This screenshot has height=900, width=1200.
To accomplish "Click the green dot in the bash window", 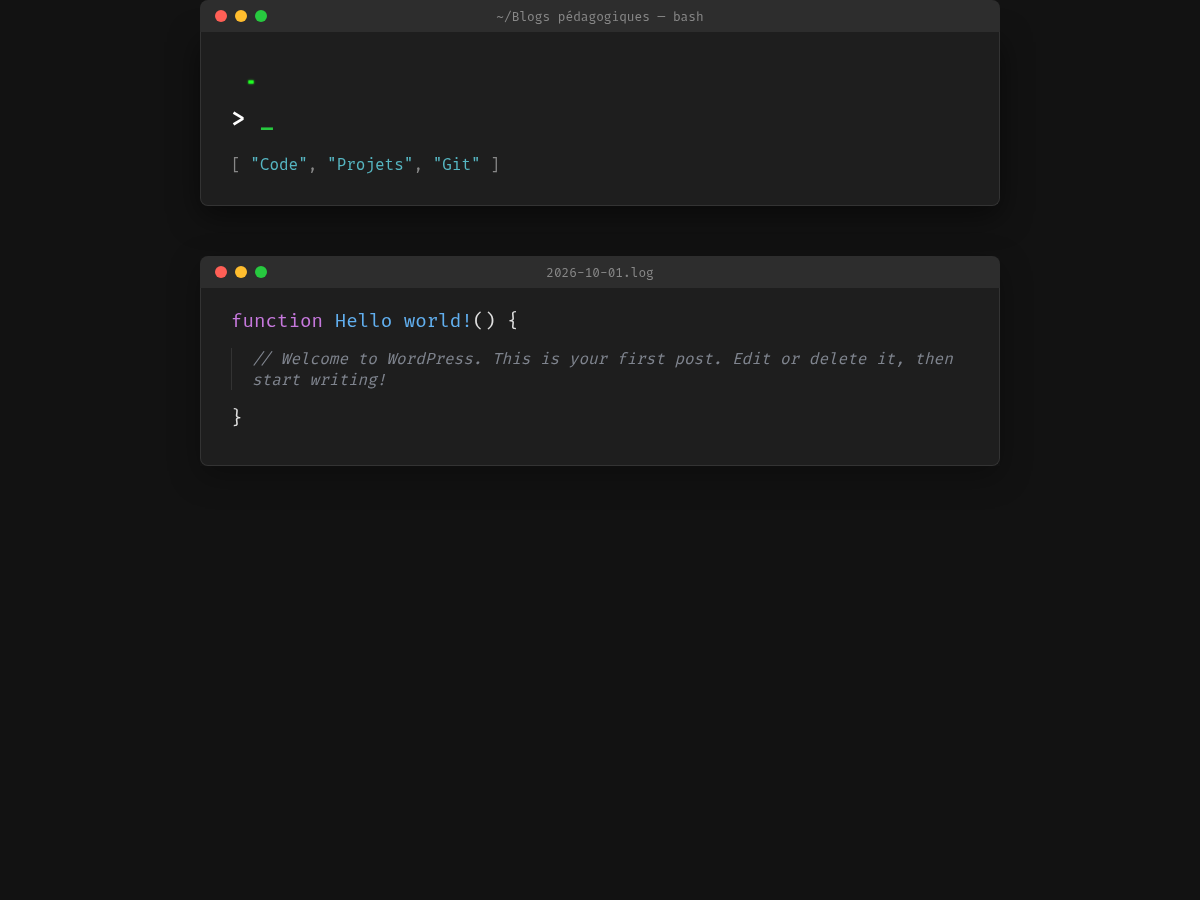I will click(261, 16).
